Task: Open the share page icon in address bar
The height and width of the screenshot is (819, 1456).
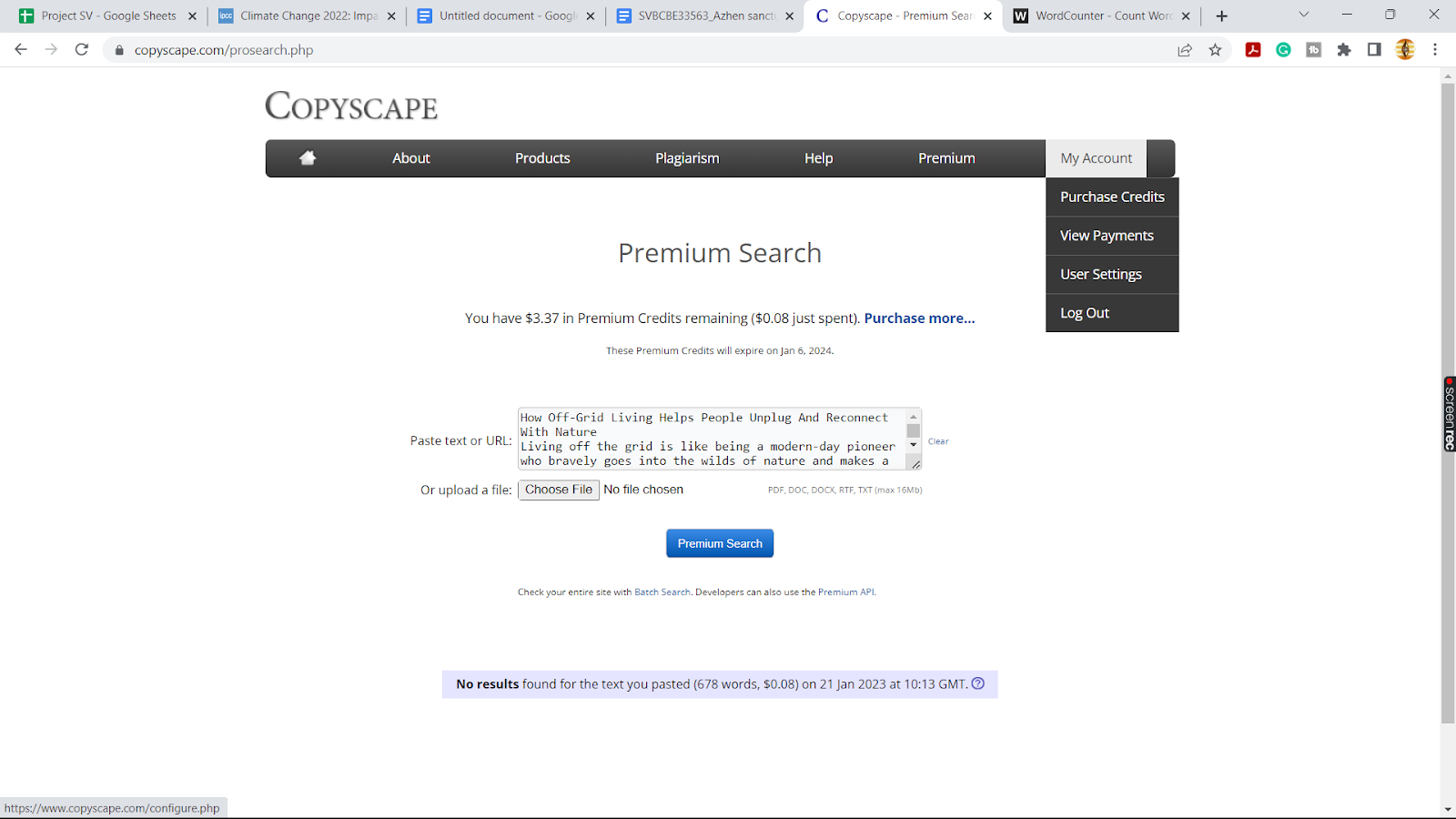Action: [x=1185, y=50]
